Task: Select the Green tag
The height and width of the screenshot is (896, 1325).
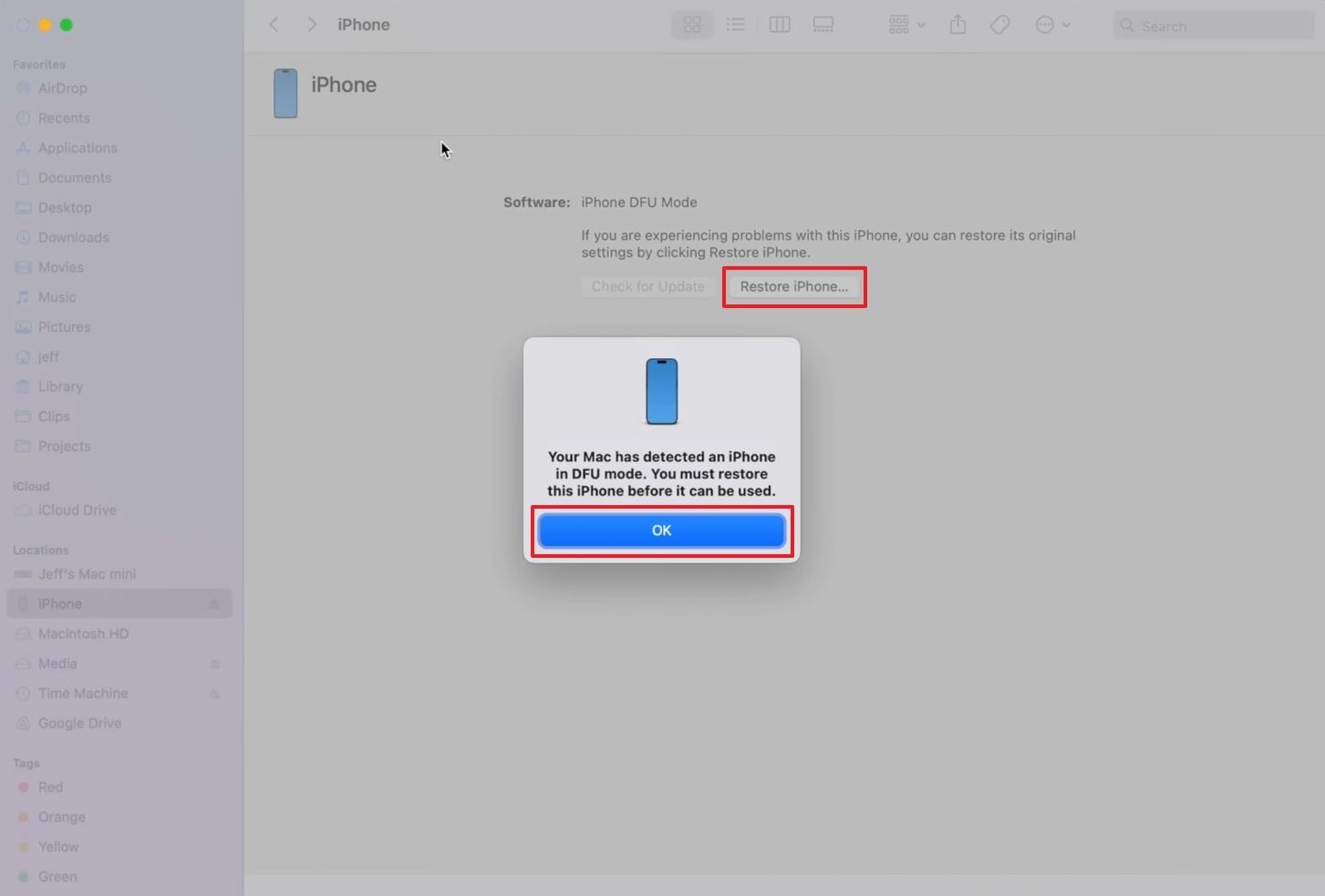Action: click(x=57, y=877)
